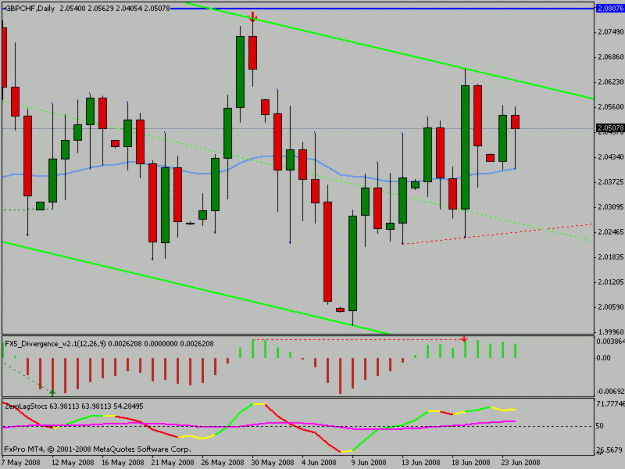Select the red dotted trend line
Viewport: 625px width, 469px height.
point(497,234)
